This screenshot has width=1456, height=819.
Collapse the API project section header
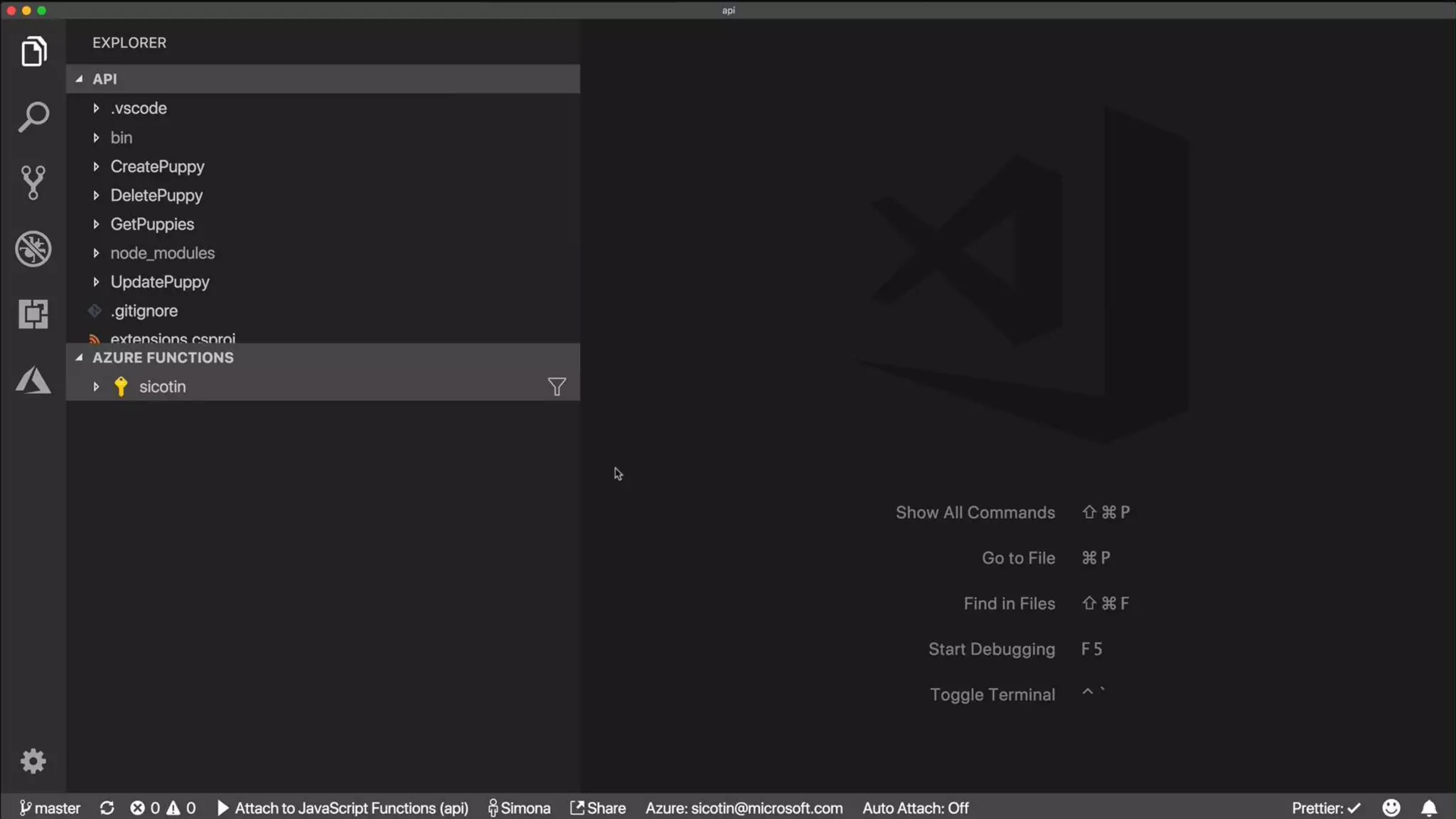pos(105,79)
